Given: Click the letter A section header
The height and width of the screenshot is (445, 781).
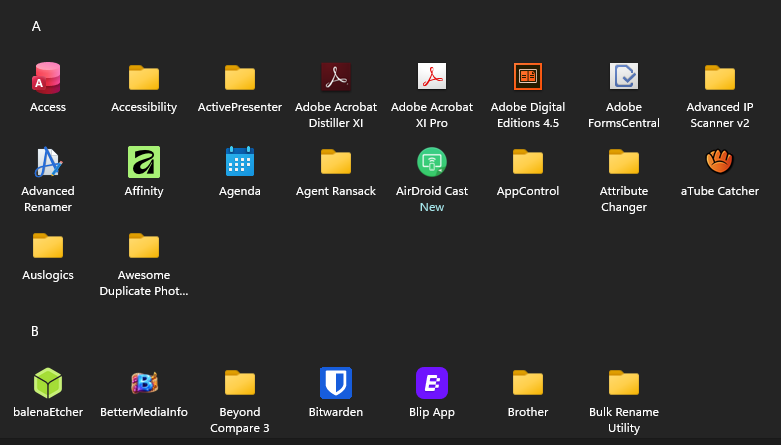Looking at the screenshot, I should pyautogui.click(x=36, y=26).
